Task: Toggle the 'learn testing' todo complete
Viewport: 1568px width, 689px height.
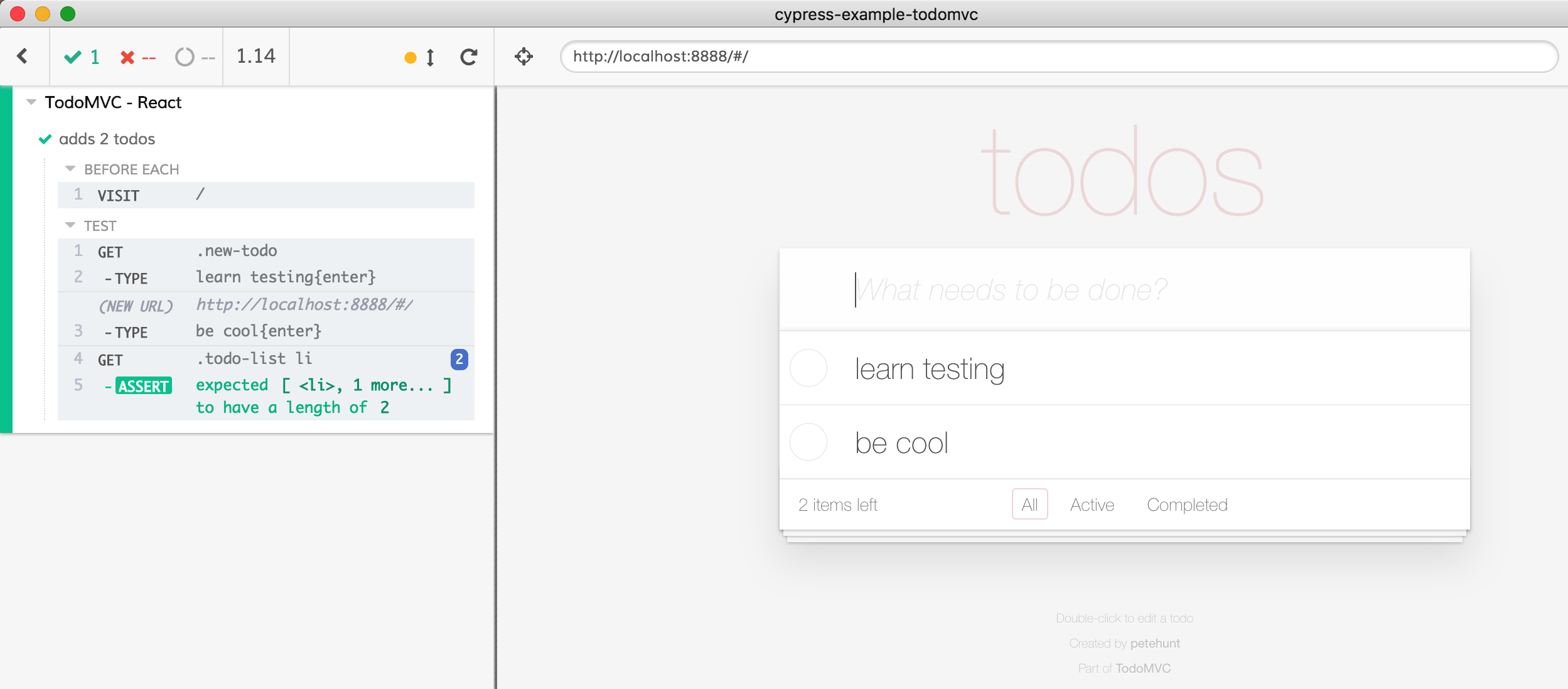Action: (x=808, y=368)
